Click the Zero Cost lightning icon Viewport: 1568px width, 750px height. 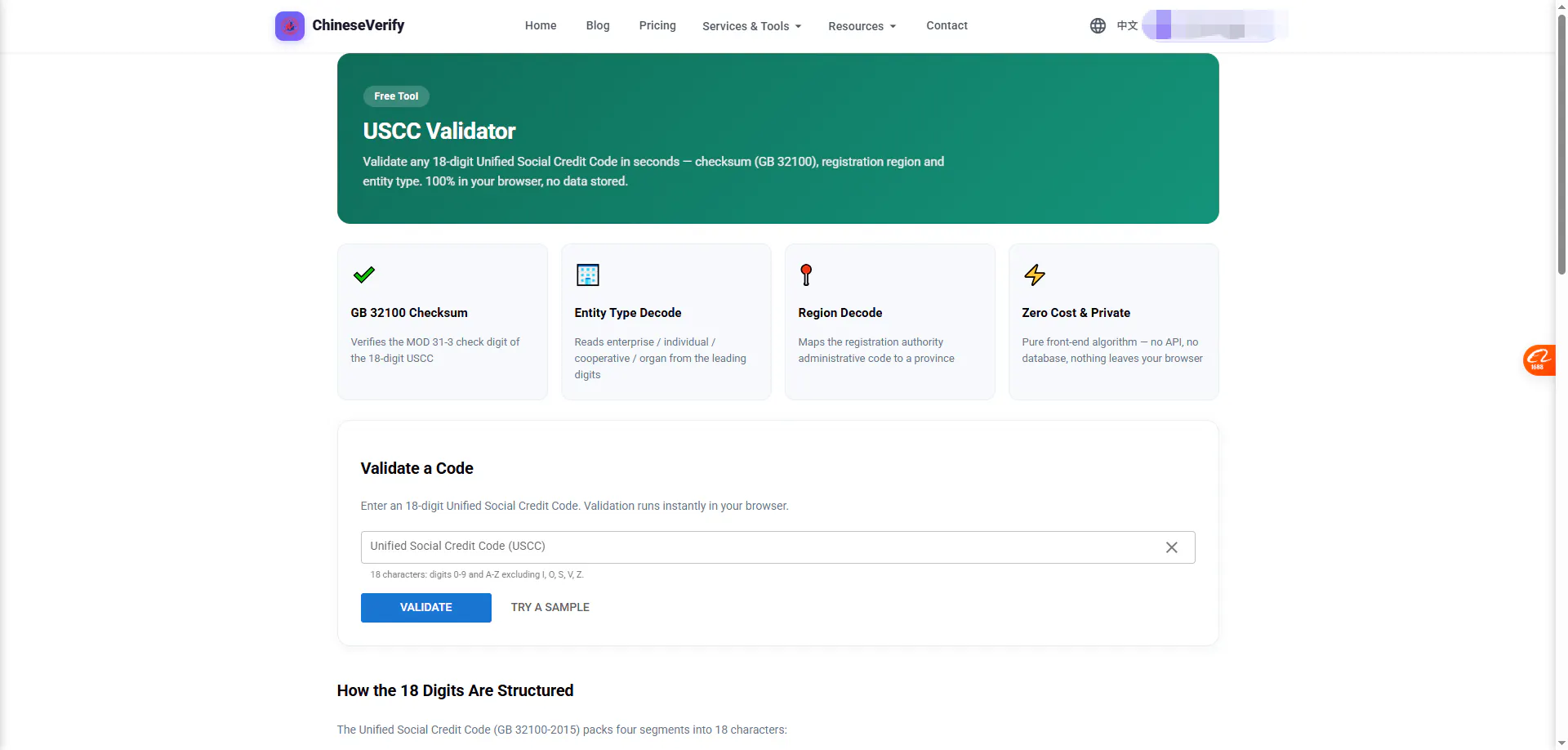(1035, 275)
